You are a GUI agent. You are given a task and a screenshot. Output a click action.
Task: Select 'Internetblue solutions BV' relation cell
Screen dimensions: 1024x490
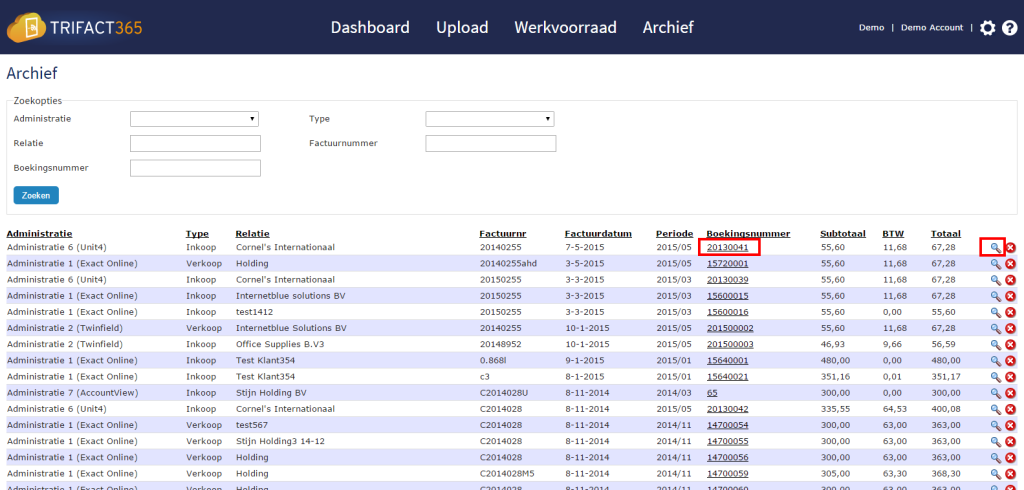coord(291,296)
